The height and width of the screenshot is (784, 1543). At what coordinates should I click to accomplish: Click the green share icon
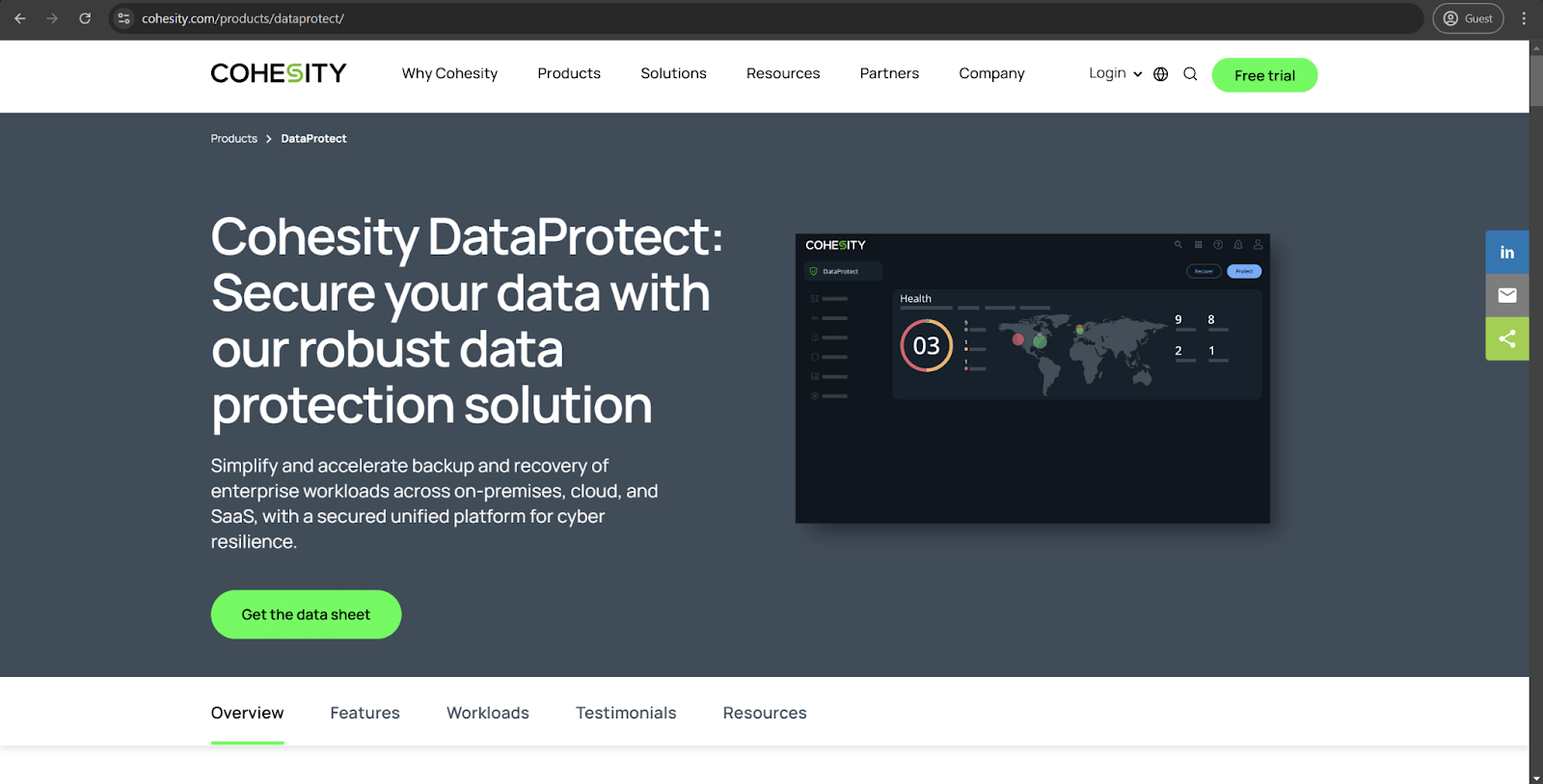1506,338
